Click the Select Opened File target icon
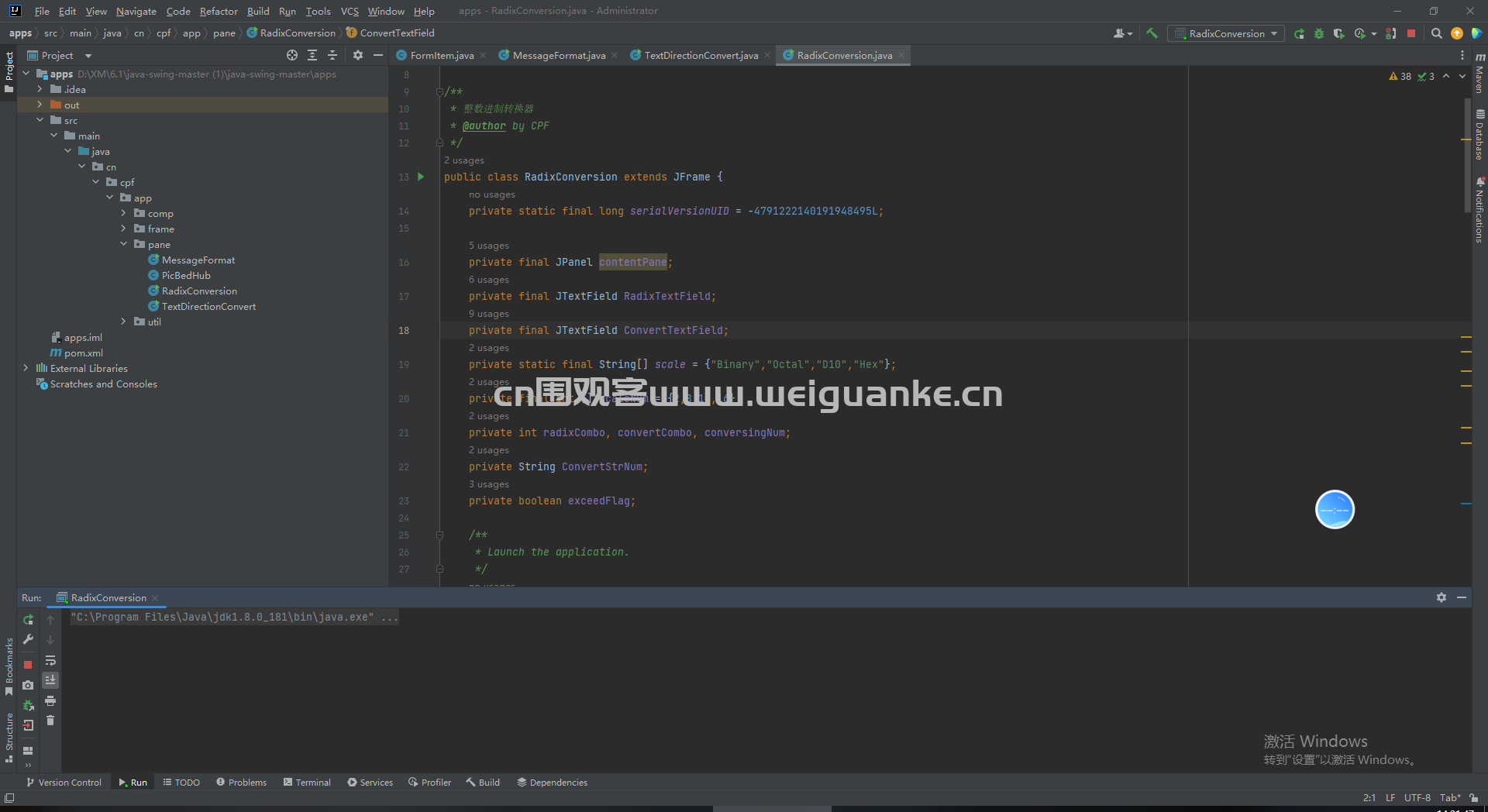 coord(291,55)
